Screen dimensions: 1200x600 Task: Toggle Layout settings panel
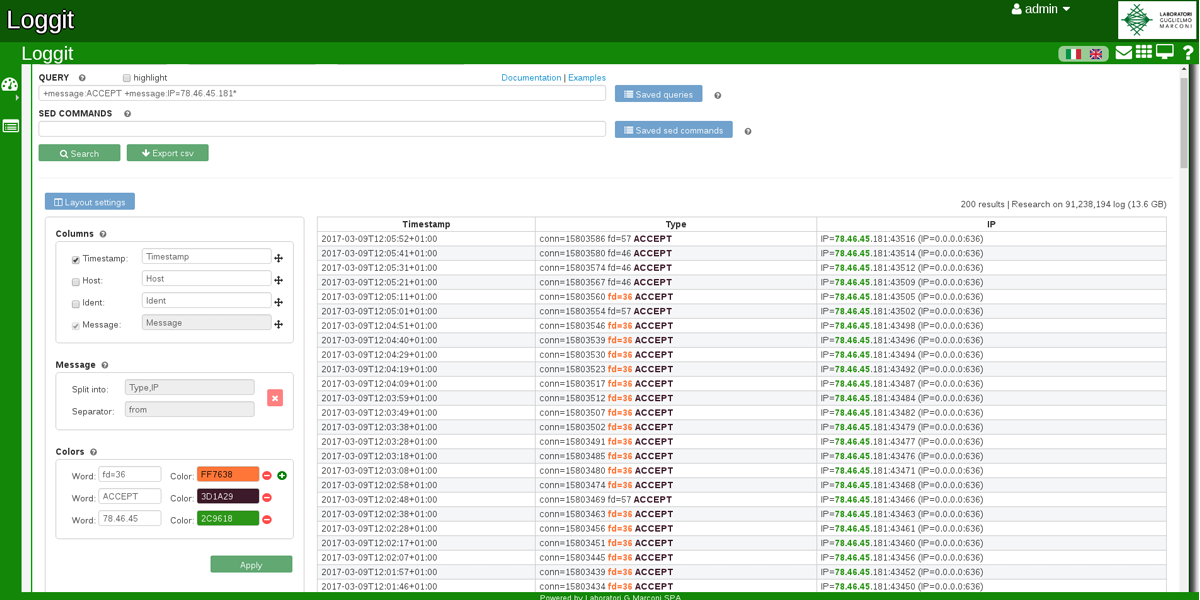pos(90,202)
